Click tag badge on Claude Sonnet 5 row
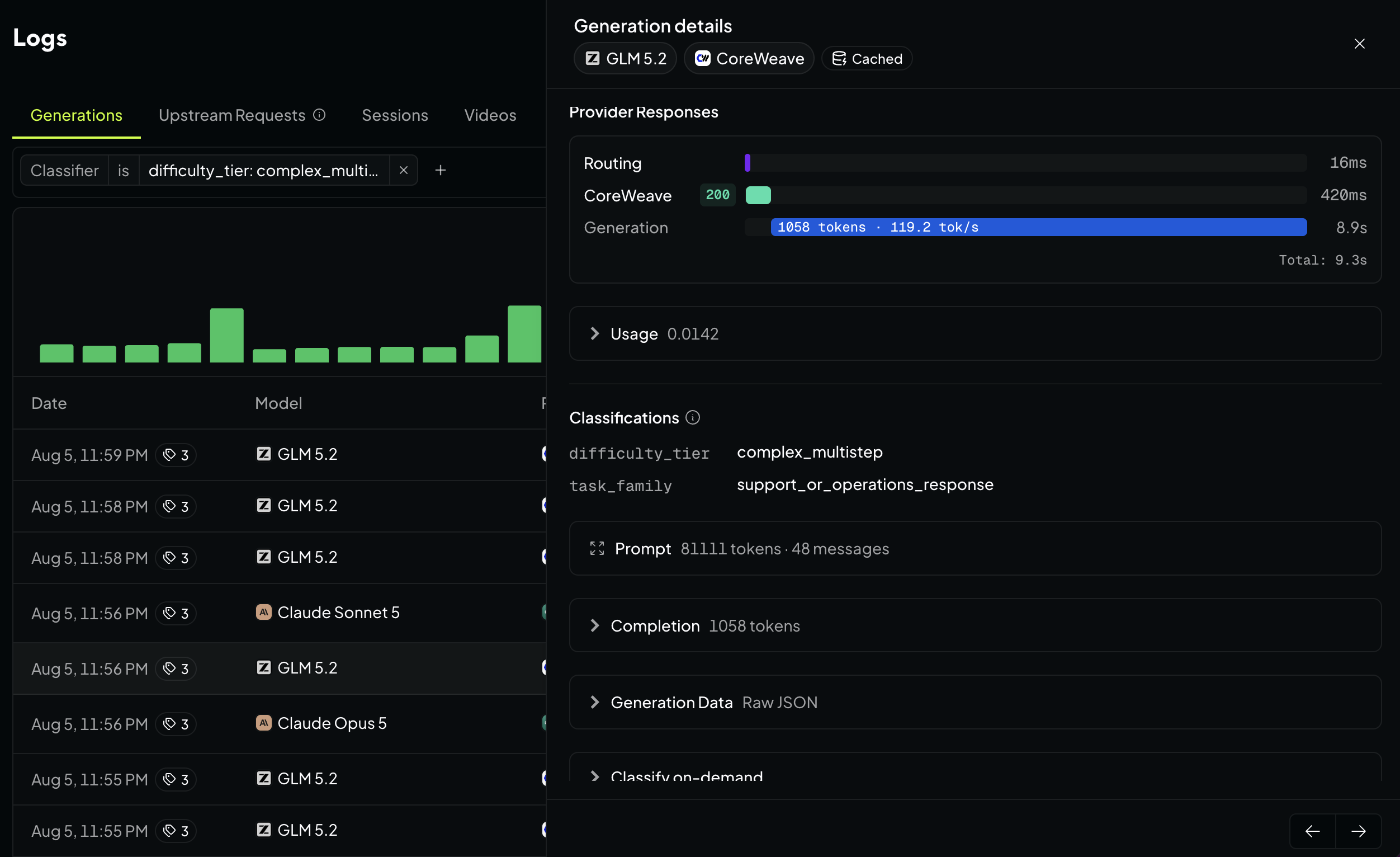This screenshot has width=1400, height=857. [x=176, y=613]
